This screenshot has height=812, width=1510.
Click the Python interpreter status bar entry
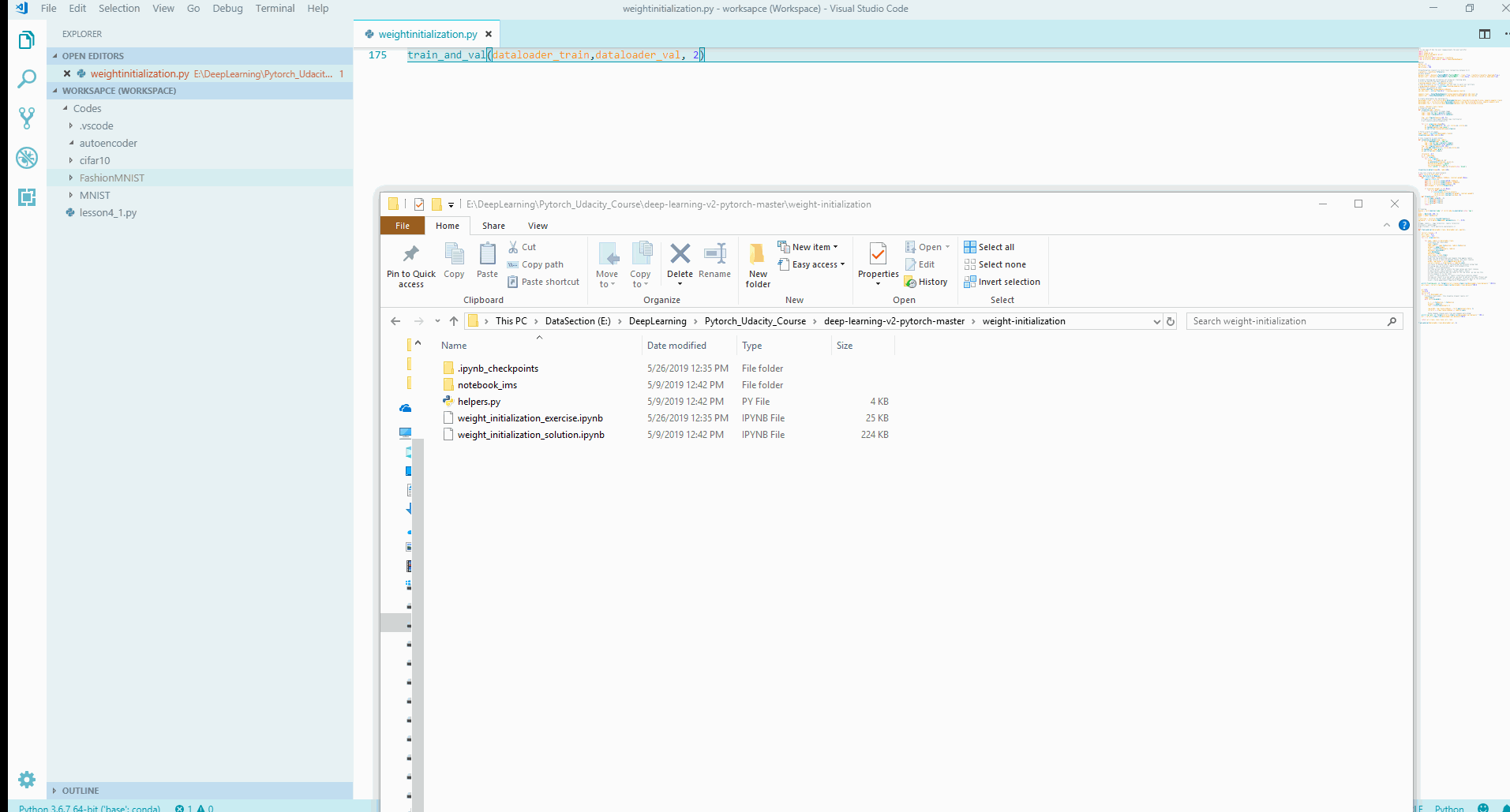[89, 808]
